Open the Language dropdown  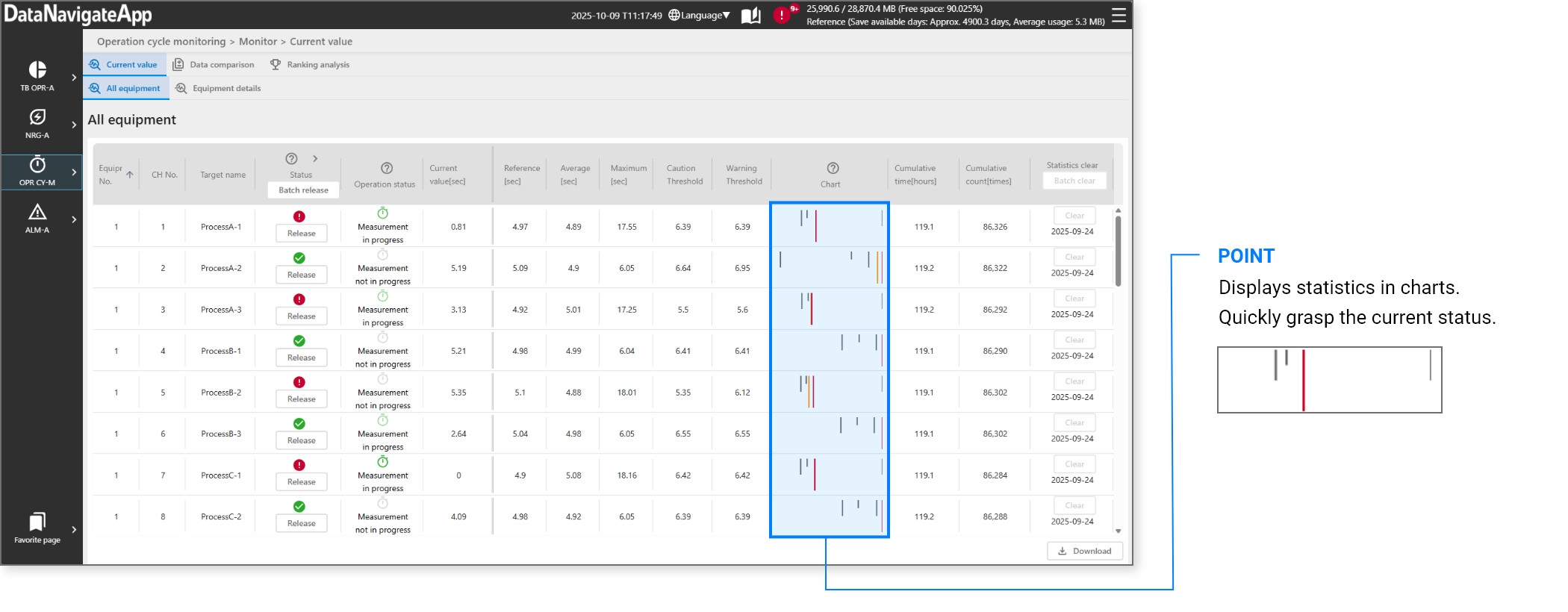[x=699, y=16]
